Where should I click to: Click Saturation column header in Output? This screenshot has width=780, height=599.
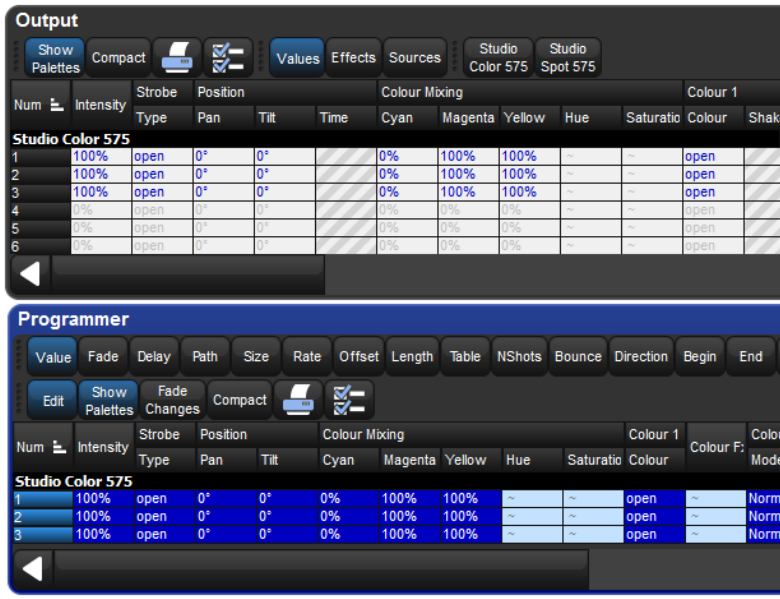[x=652, y=118]
